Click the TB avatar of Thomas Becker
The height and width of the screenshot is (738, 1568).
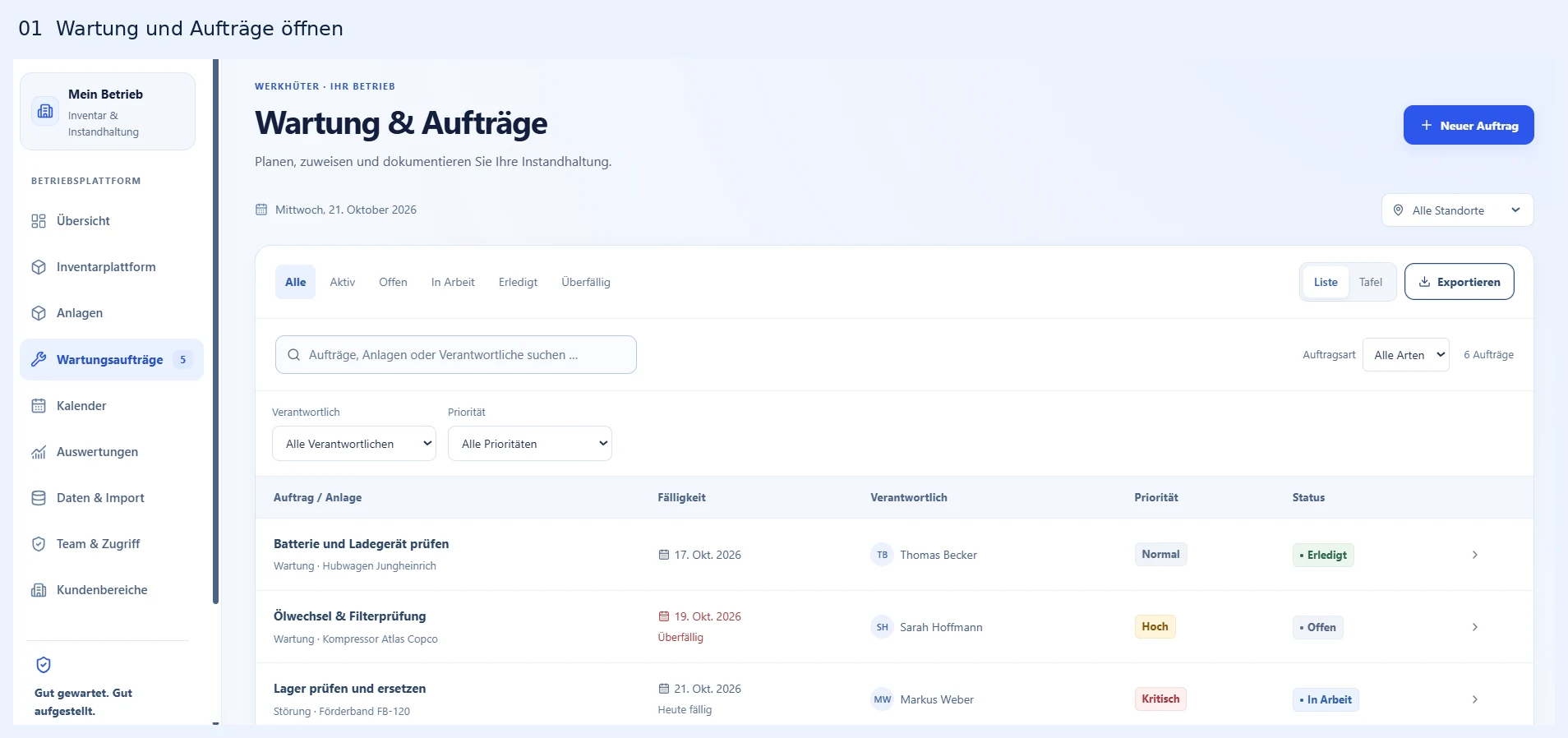click(x=882, y=555)
